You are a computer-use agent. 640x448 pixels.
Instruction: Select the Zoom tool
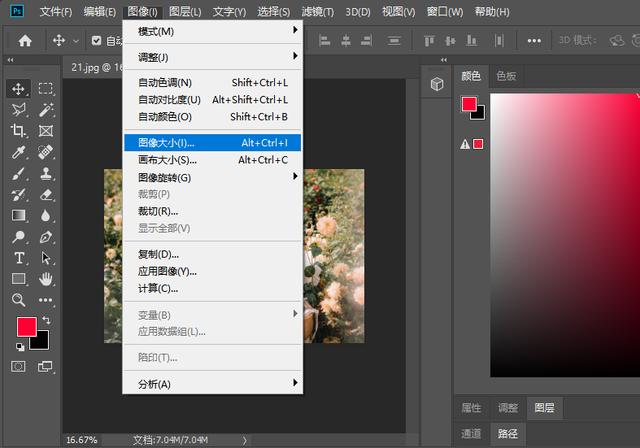(18, 300)
